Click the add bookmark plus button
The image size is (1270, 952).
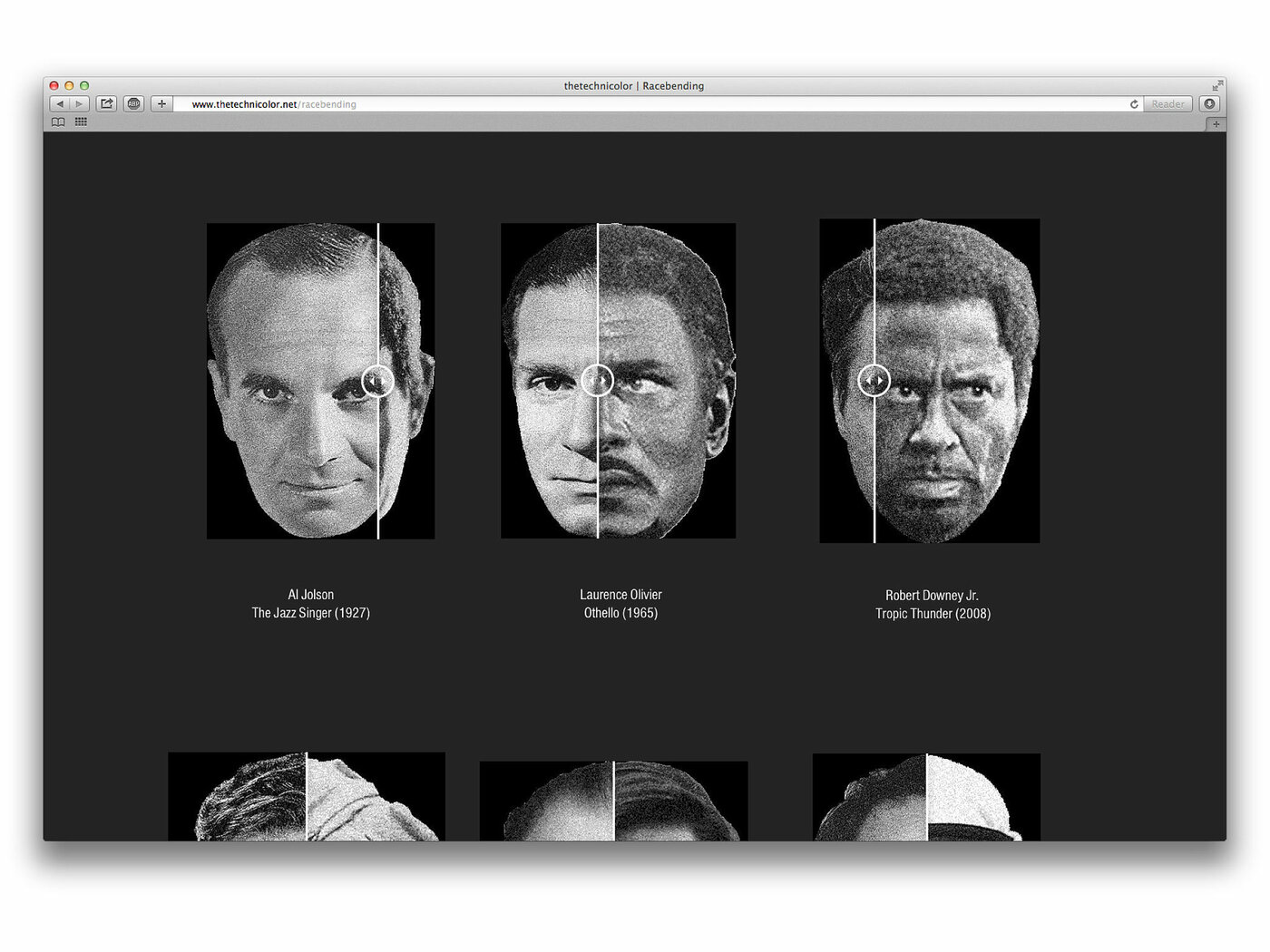coord(161,104)
